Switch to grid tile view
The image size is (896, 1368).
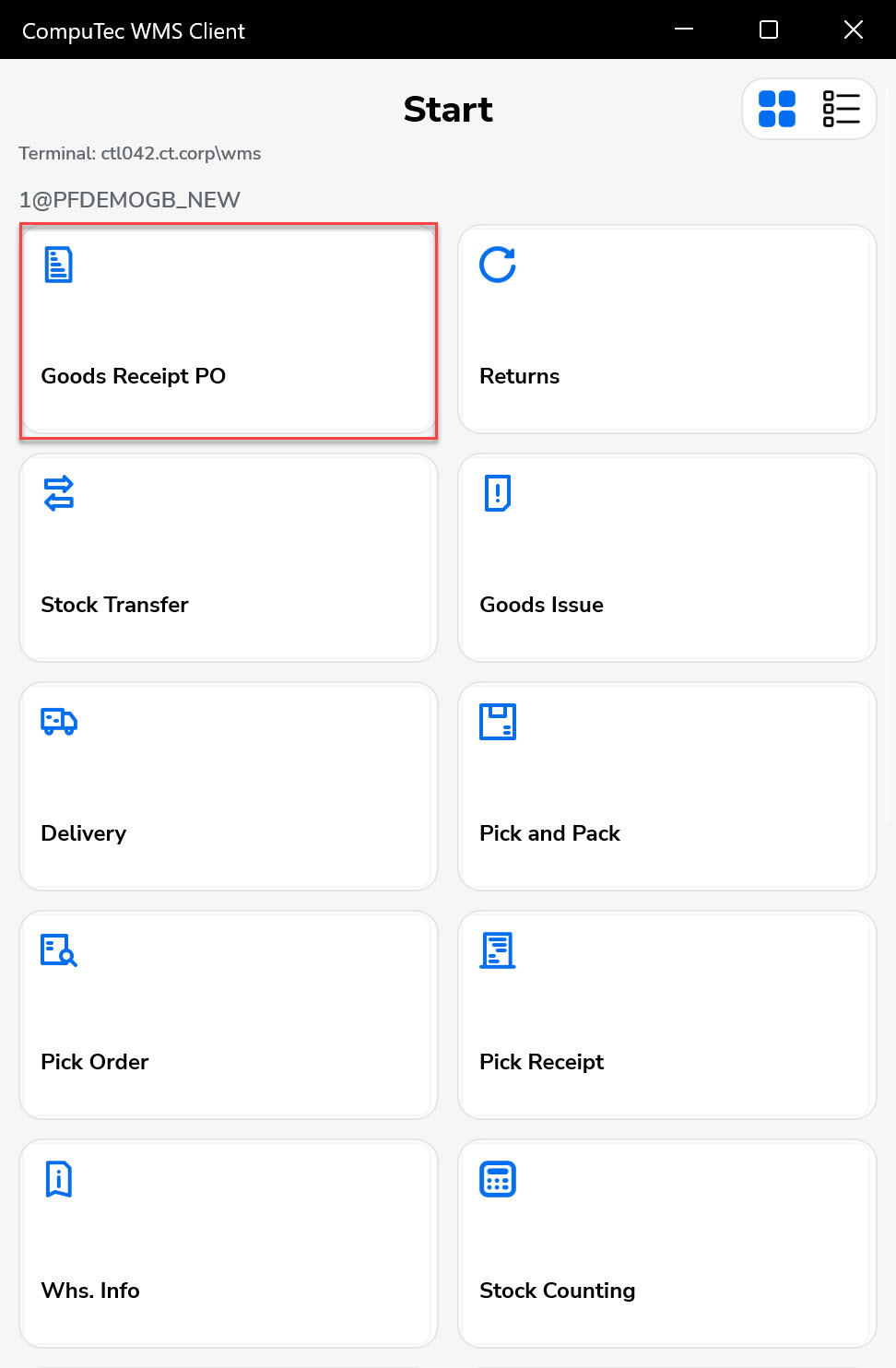point(777,109)
